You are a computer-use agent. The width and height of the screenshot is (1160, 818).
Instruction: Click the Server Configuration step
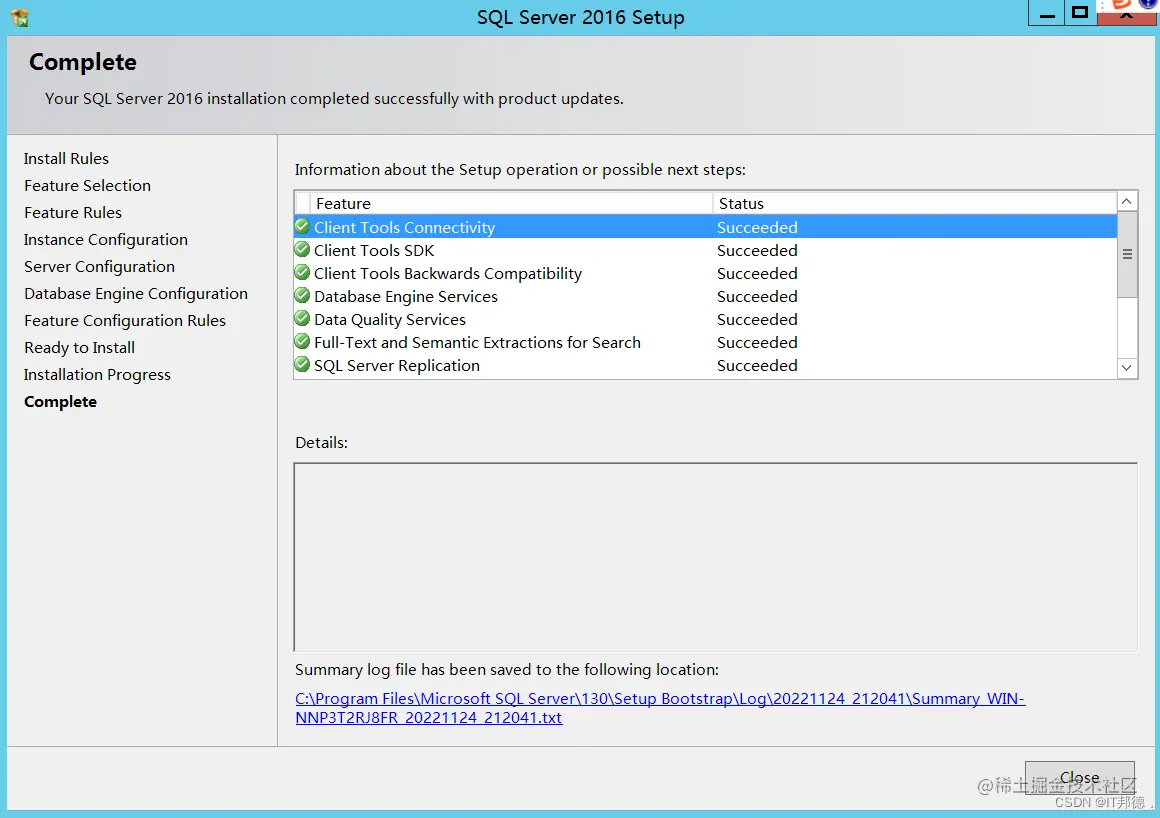point(99,267)
